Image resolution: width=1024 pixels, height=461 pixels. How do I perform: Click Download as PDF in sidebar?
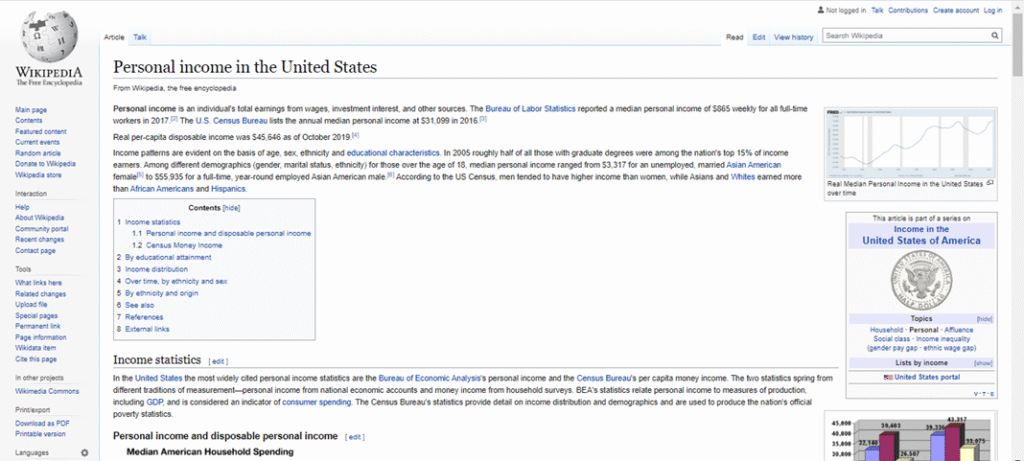43,424
